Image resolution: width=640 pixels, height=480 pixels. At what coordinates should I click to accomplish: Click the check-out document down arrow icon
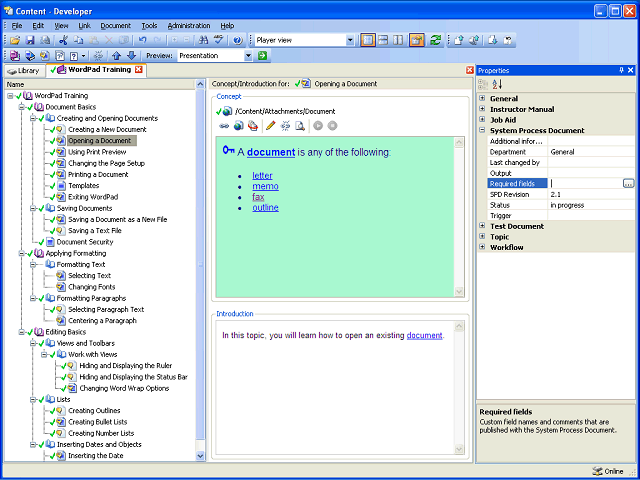493,40
